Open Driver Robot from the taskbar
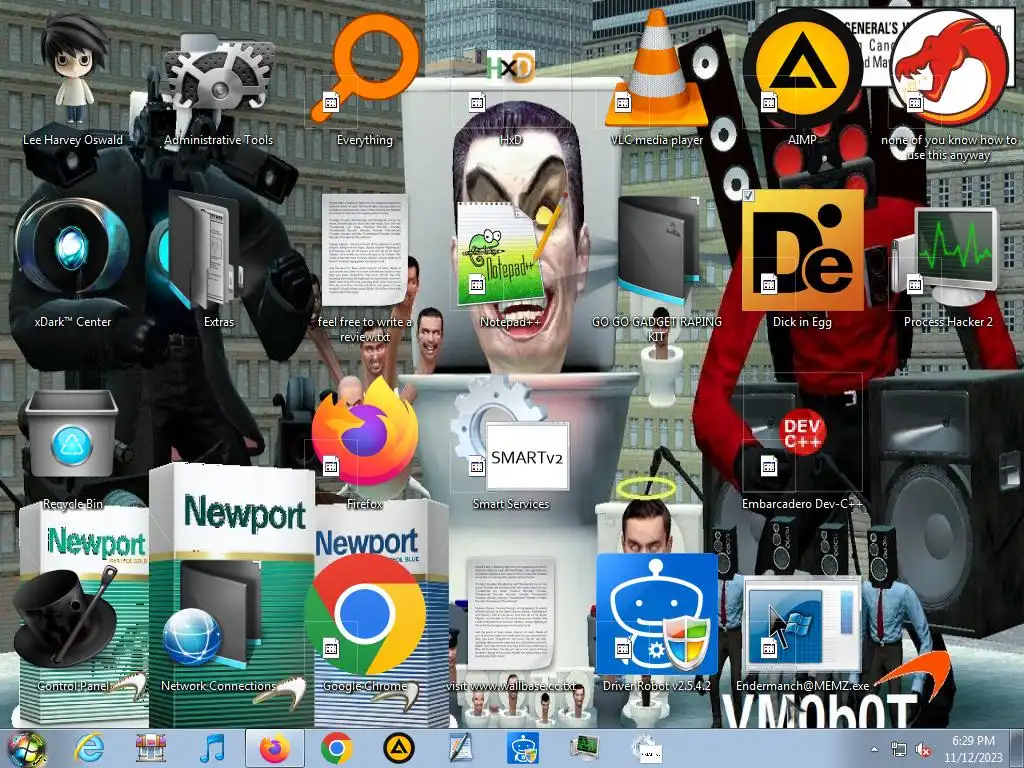1024x768 pixels. [x=522, y=748]
